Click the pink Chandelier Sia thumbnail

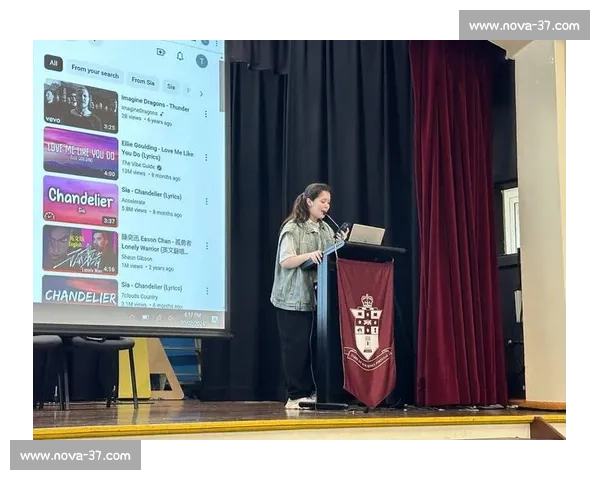pyautogui.click(x=80, y=200)
